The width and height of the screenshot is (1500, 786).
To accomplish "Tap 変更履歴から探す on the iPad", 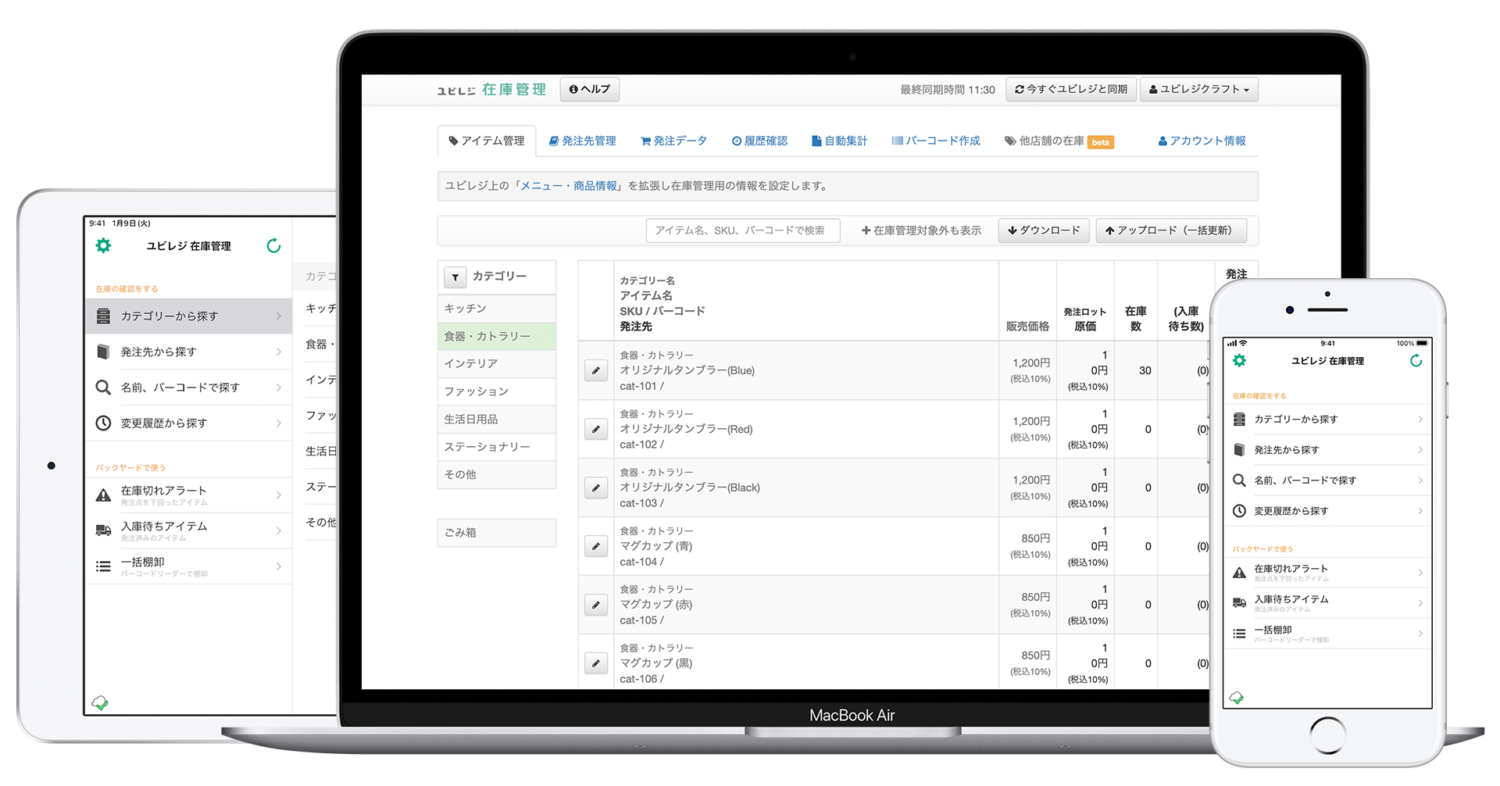I will tap(188, 423).
